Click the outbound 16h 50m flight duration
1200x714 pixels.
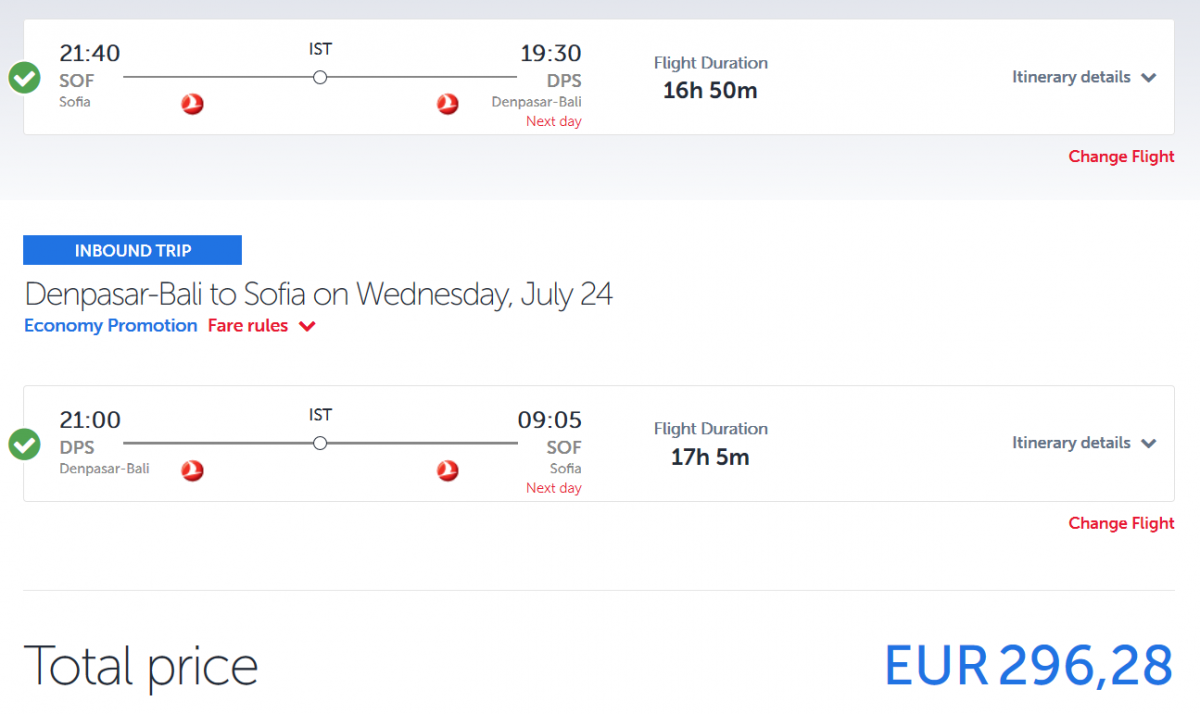click(x=710, y=91)
